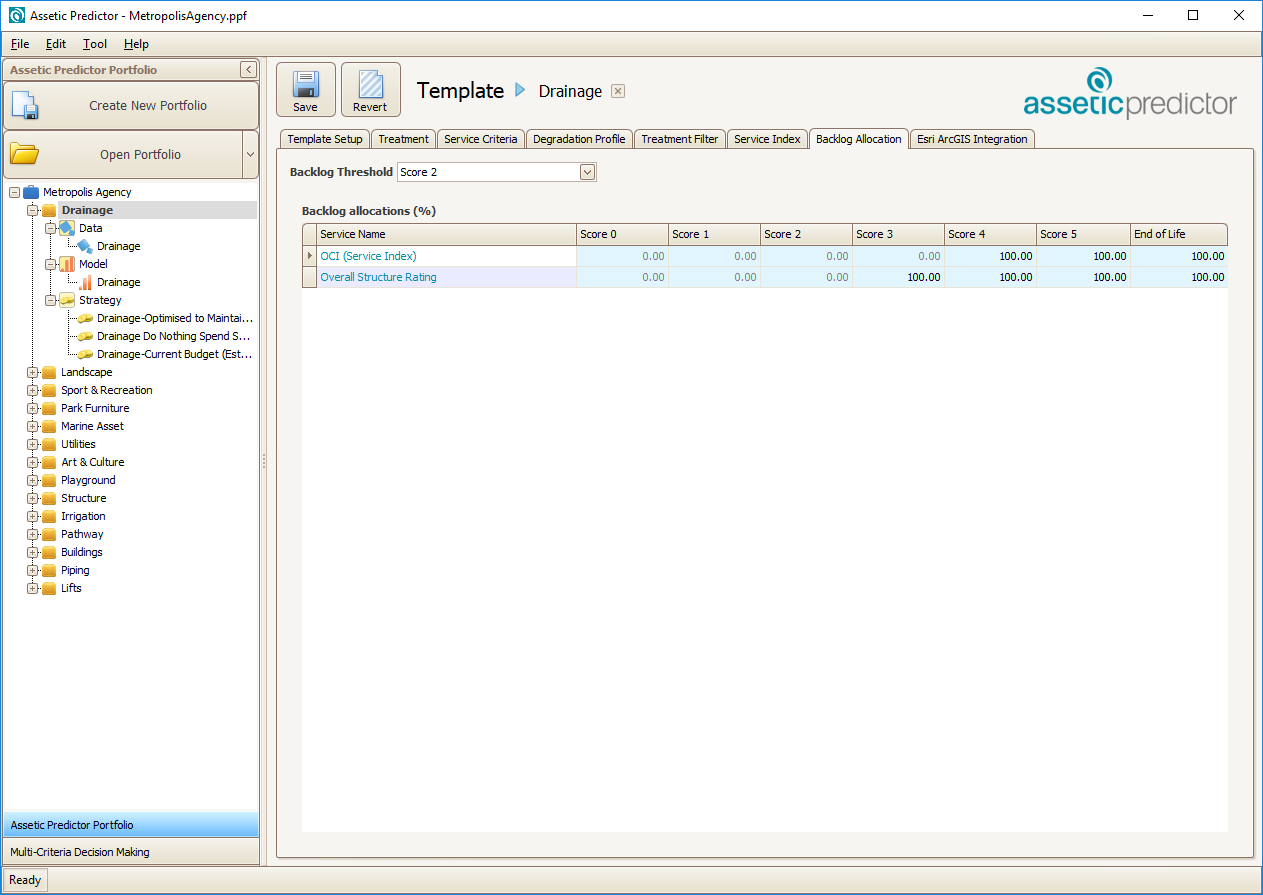Collapse the Strategy tree node
The width and height of the screenshot is (1263, 895).
click(51, 300)
